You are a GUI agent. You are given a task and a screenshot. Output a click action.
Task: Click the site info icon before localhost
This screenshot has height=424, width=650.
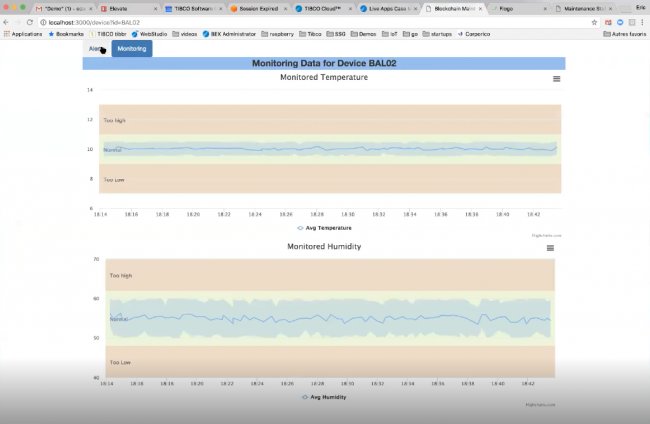tap(43, 22)
